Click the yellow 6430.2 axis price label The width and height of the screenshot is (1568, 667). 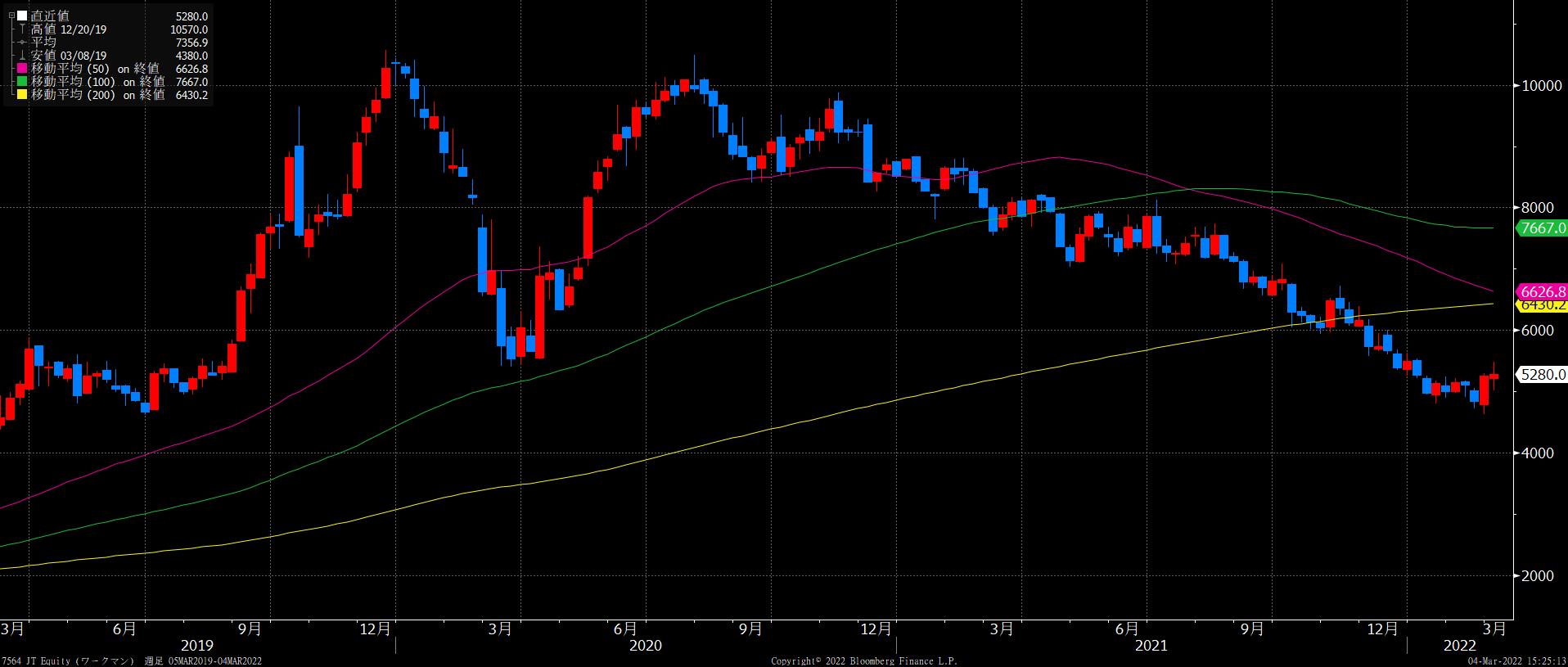point(1542,305)
